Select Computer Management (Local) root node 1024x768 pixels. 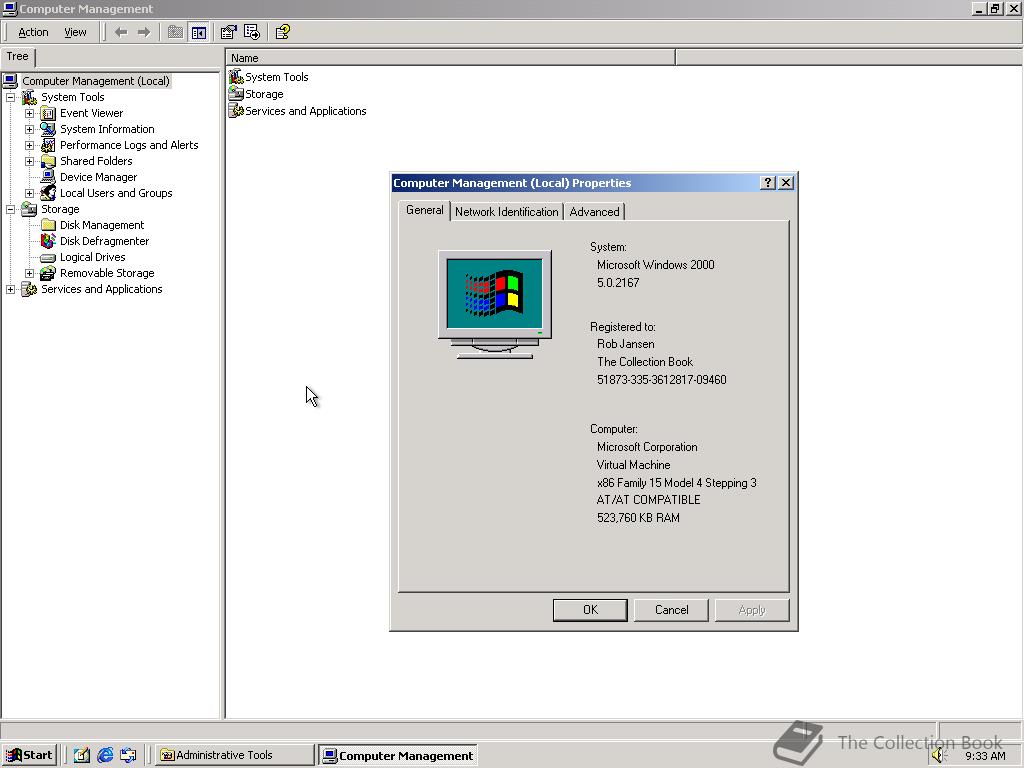click(x=96, y=81)
